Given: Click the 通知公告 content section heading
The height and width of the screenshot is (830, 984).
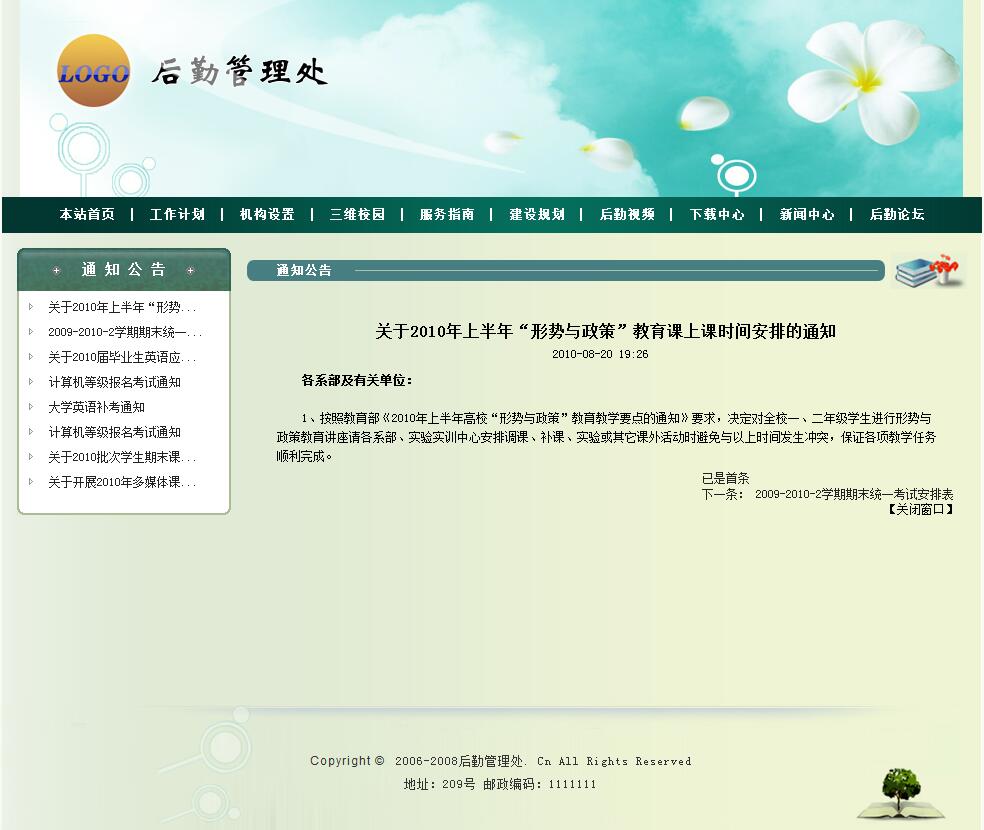Looking at the screenshot, I should point(304,270).
